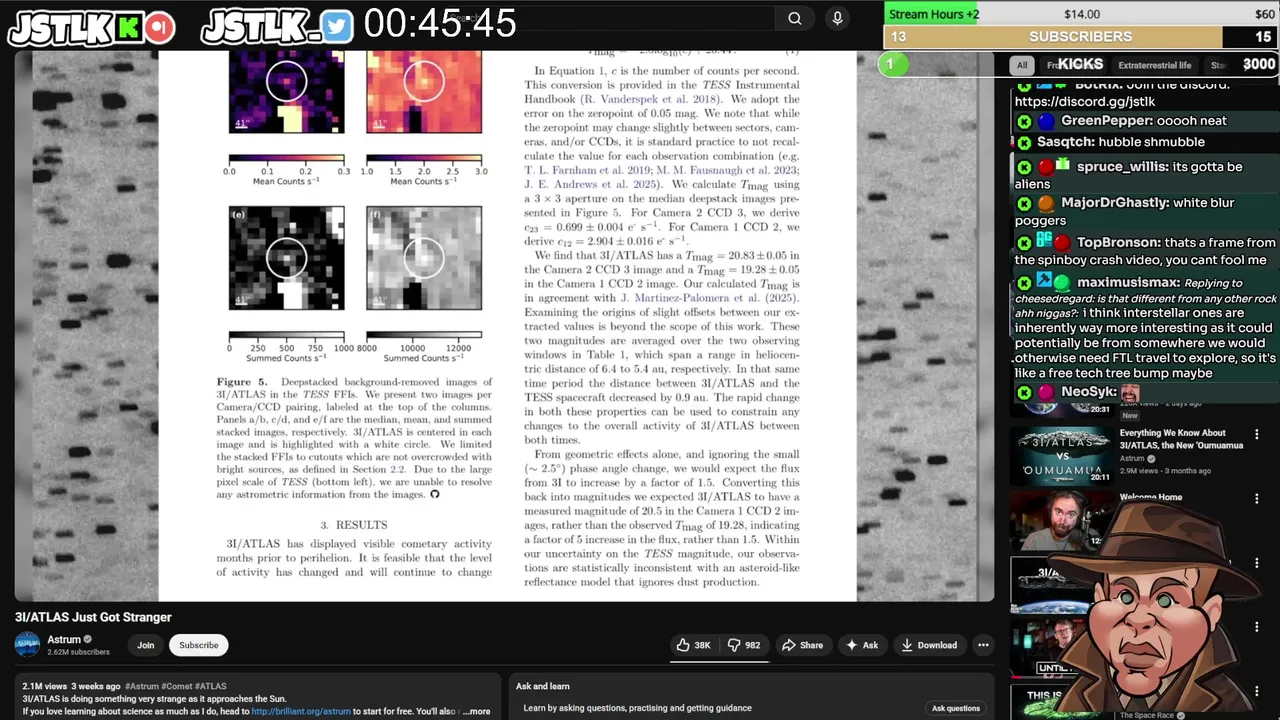Open Astrum channel avatar

pos(27,645)
